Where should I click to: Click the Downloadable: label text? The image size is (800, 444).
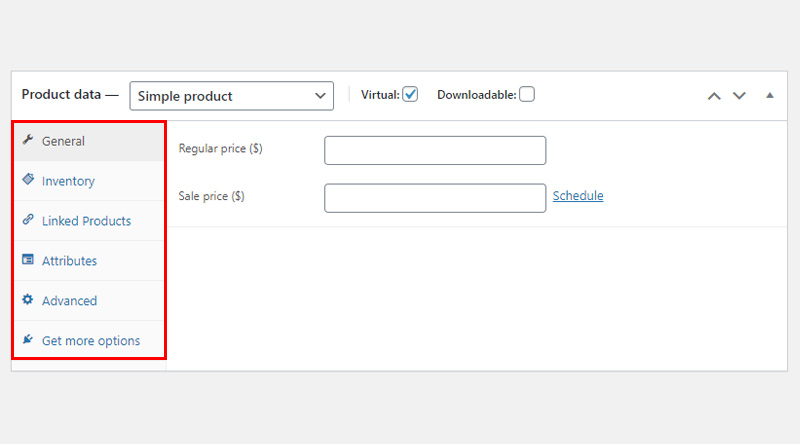(477, 95)
